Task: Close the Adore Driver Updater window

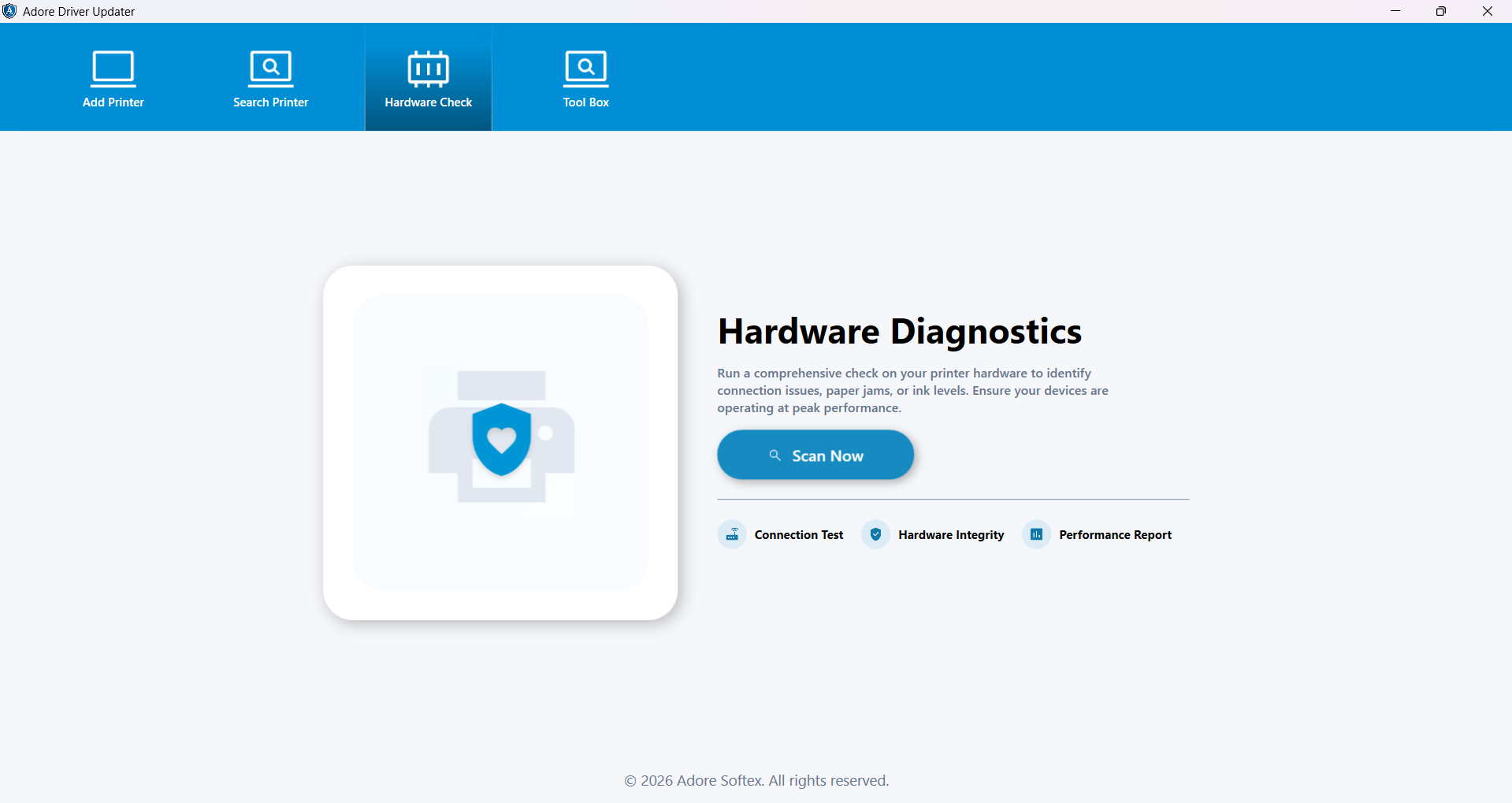Action: click(1488, 11)
